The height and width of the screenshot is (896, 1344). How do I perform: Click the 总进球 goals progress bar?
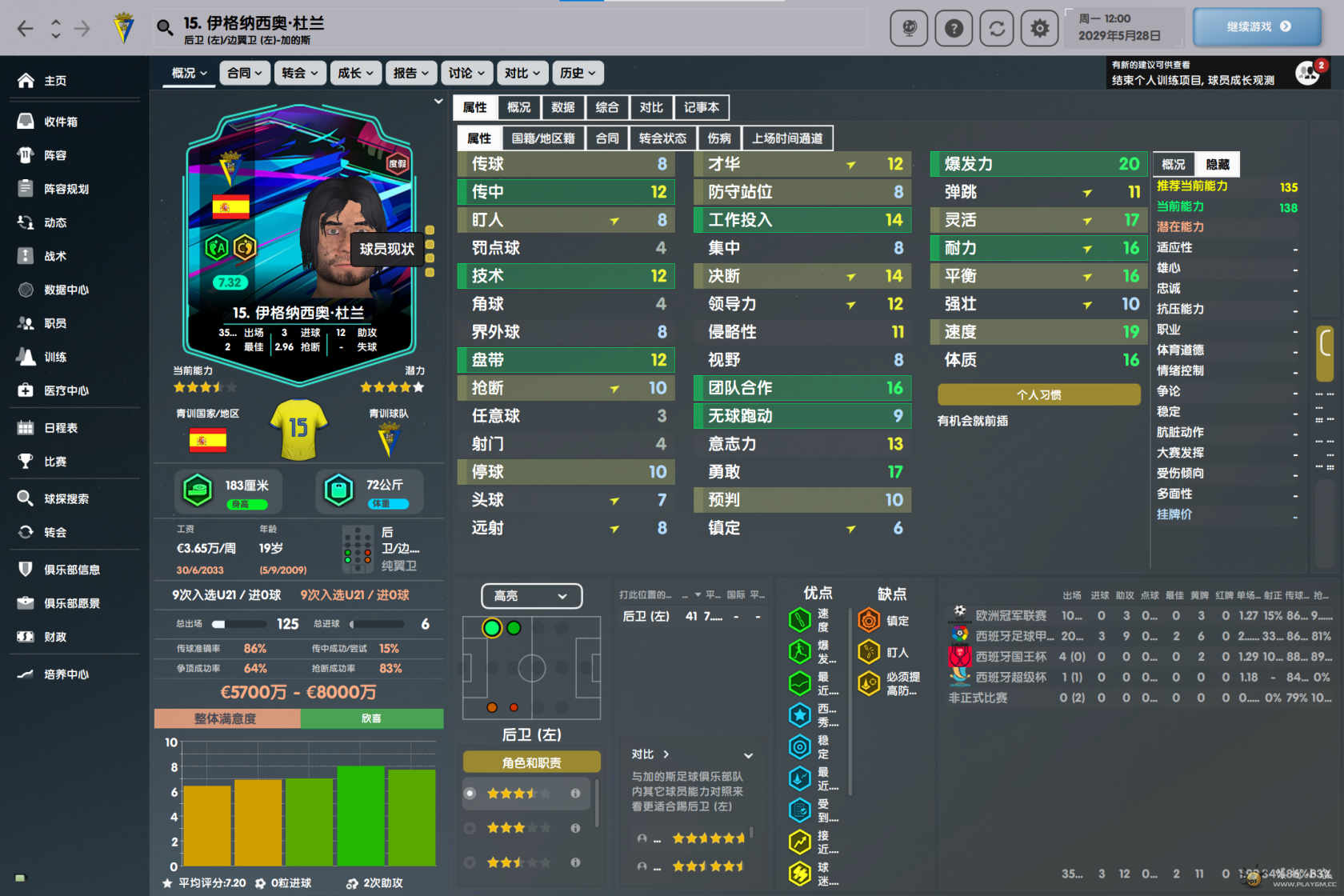(375, 624)
